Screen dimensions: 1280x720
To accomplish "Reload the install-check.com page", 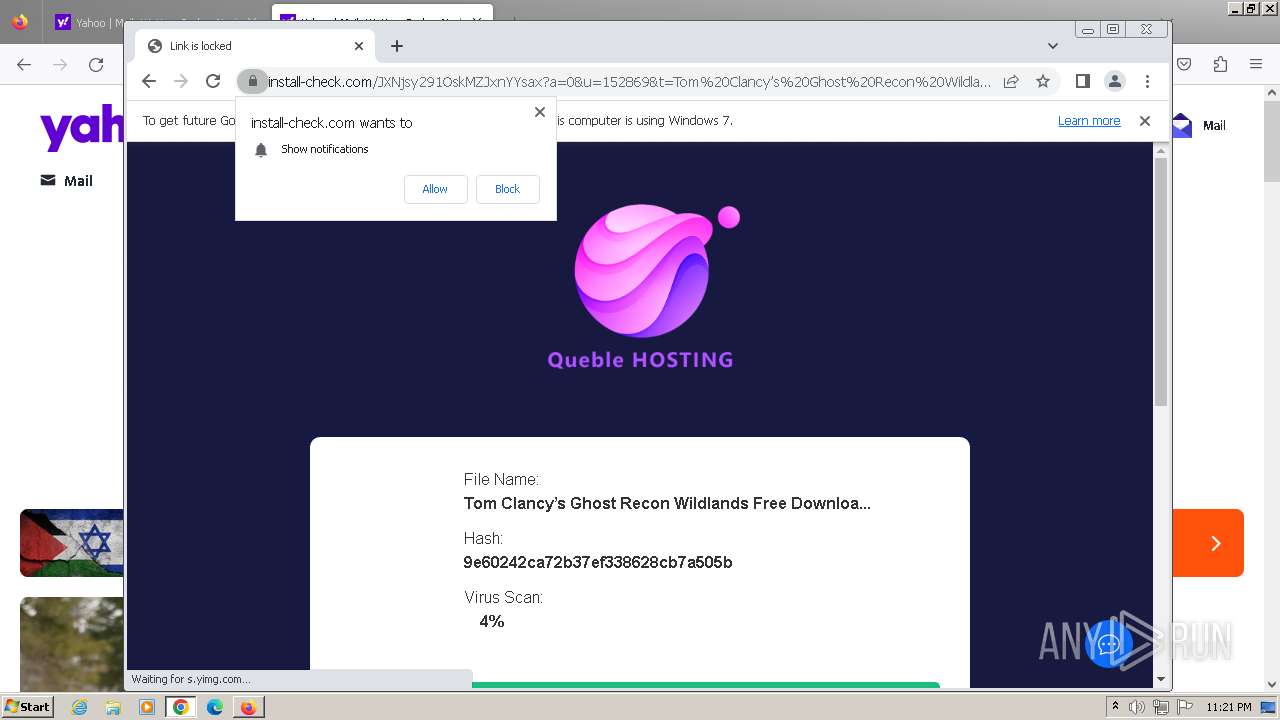I will [213, 81].
